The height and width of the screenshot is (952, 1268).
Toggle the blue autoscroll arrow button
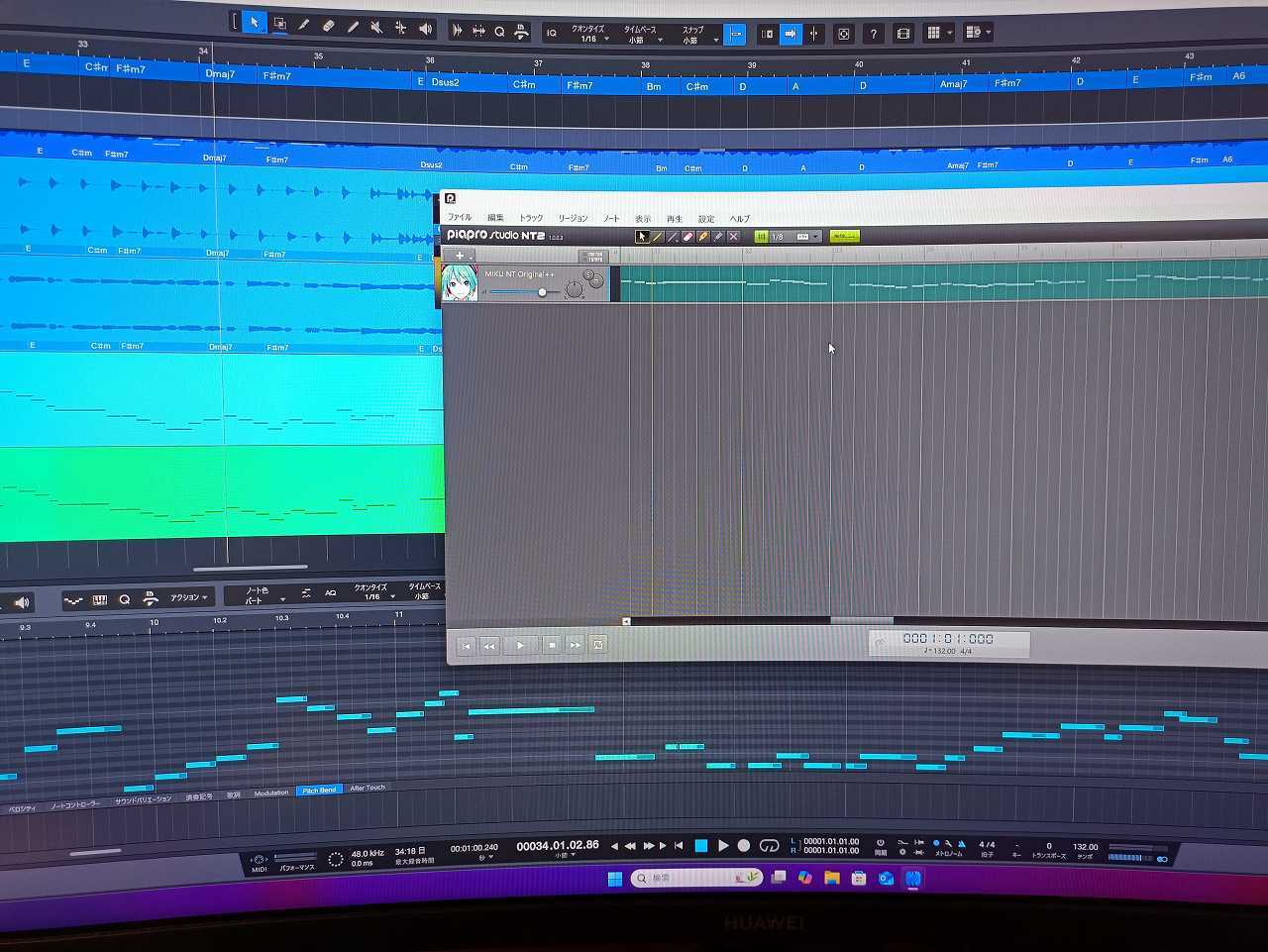[x=791, y=34]
